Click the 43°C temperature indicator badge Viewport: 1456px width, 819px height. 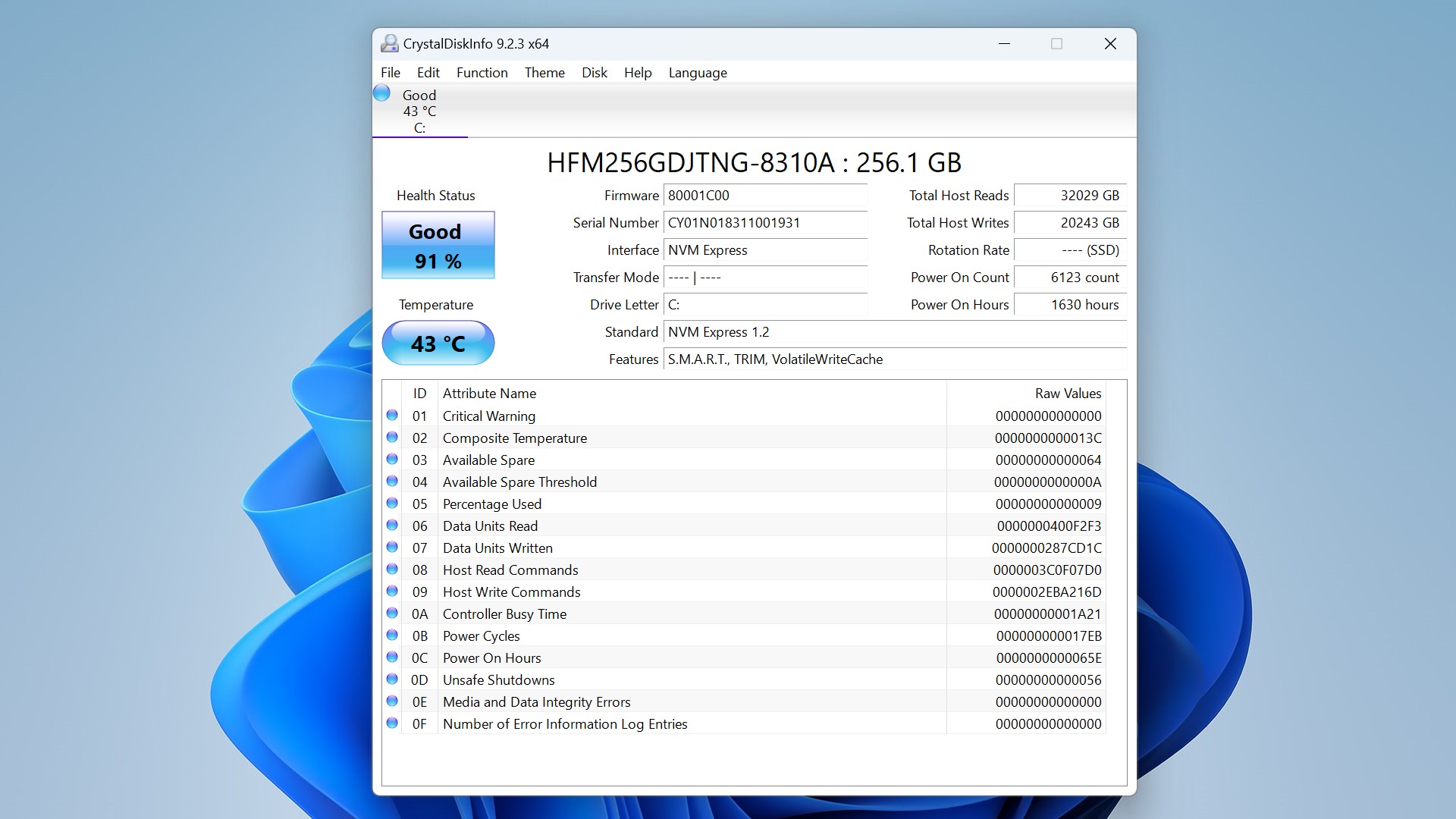pos(437,342)
